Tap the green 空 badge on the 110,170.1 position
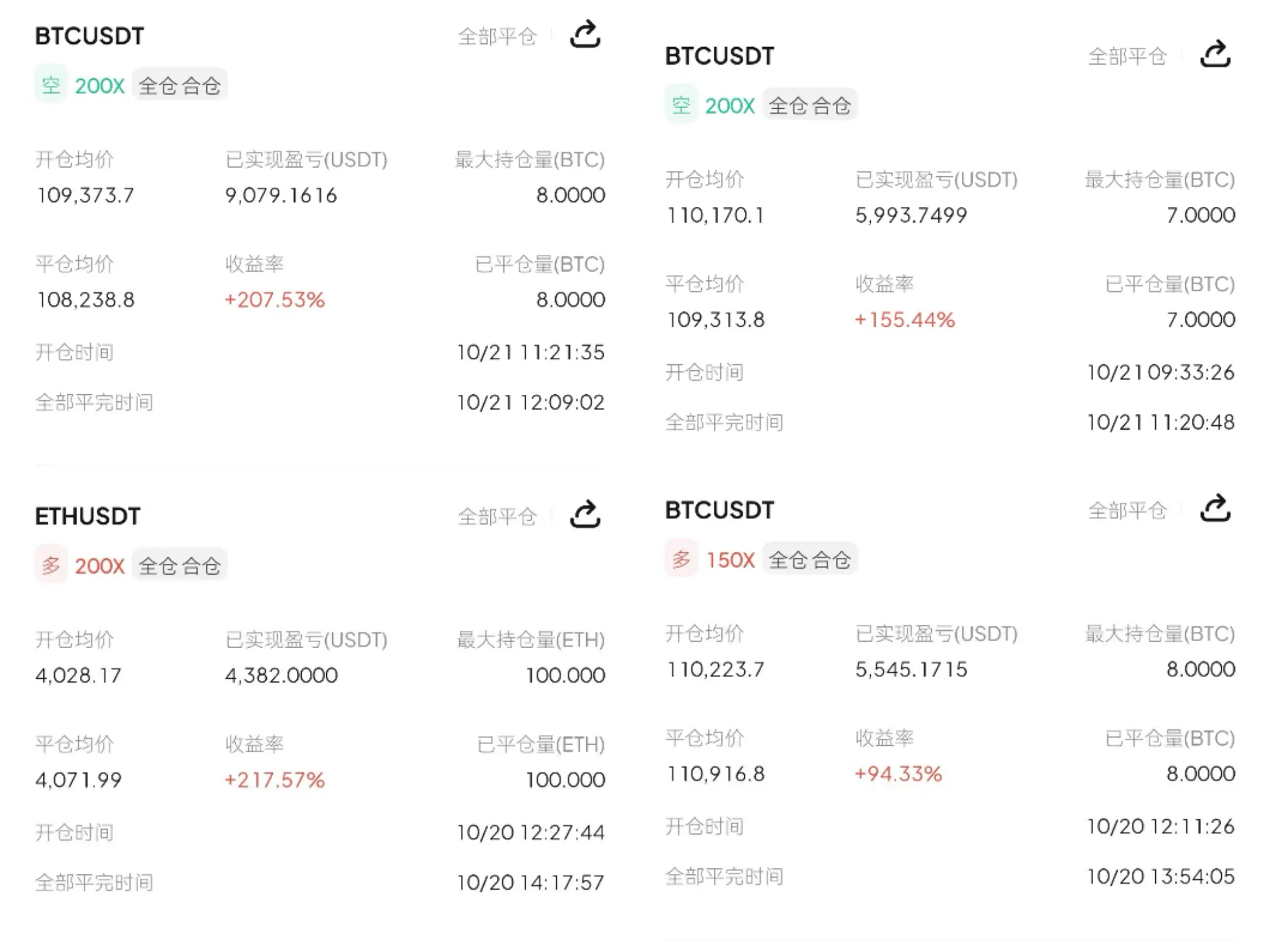1270x952 pixels. click(x=681, y=106)
